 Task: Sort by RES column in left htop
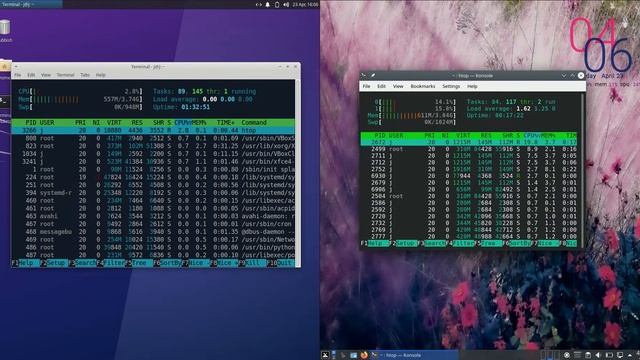tap(137, 122)
